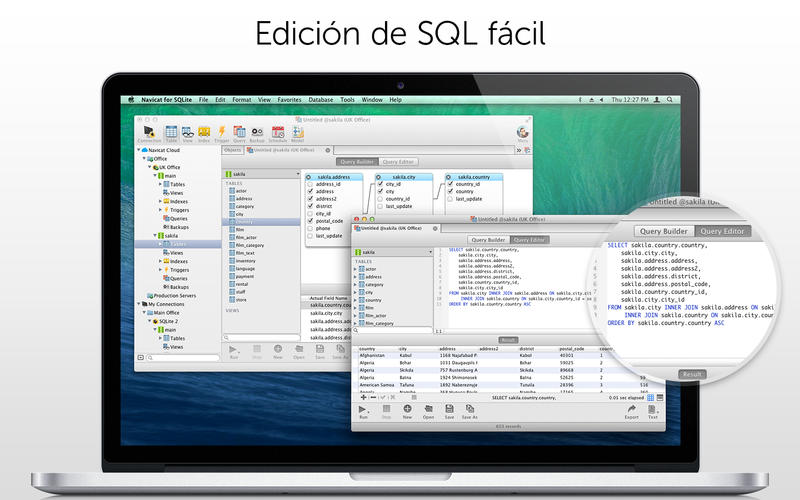The width and height of the screenshot is (800, 500).
Task: Click Run in the front query window
Action: click(363, 412)
